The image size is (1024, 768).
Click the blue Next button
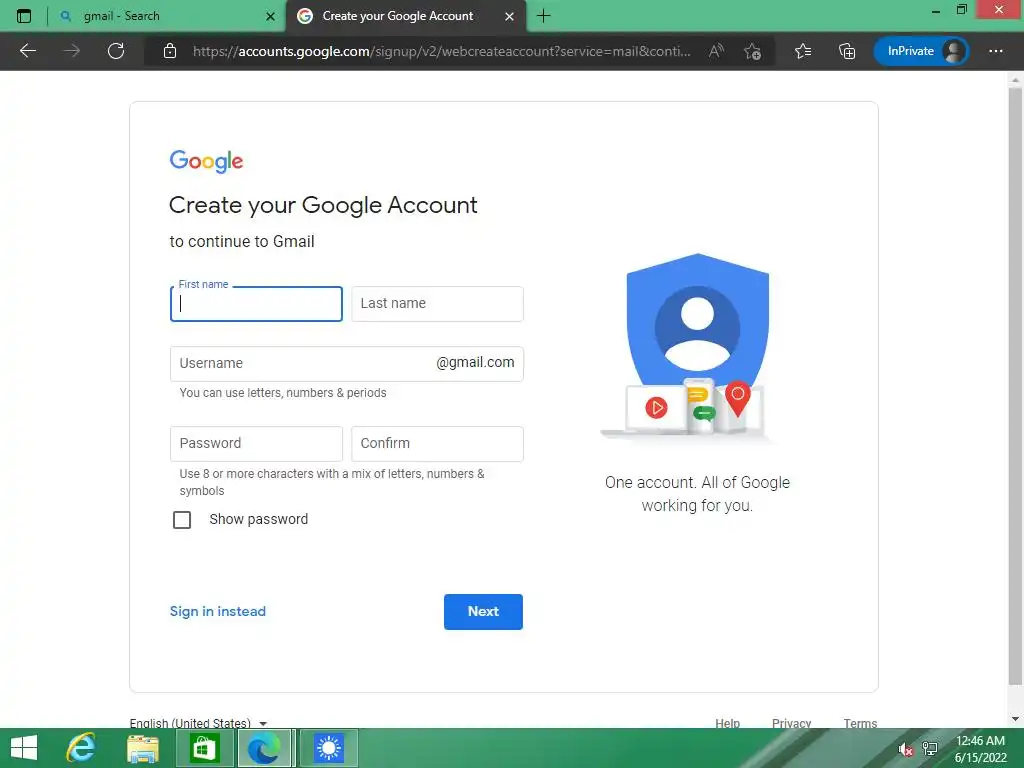[x=483, y=612]
